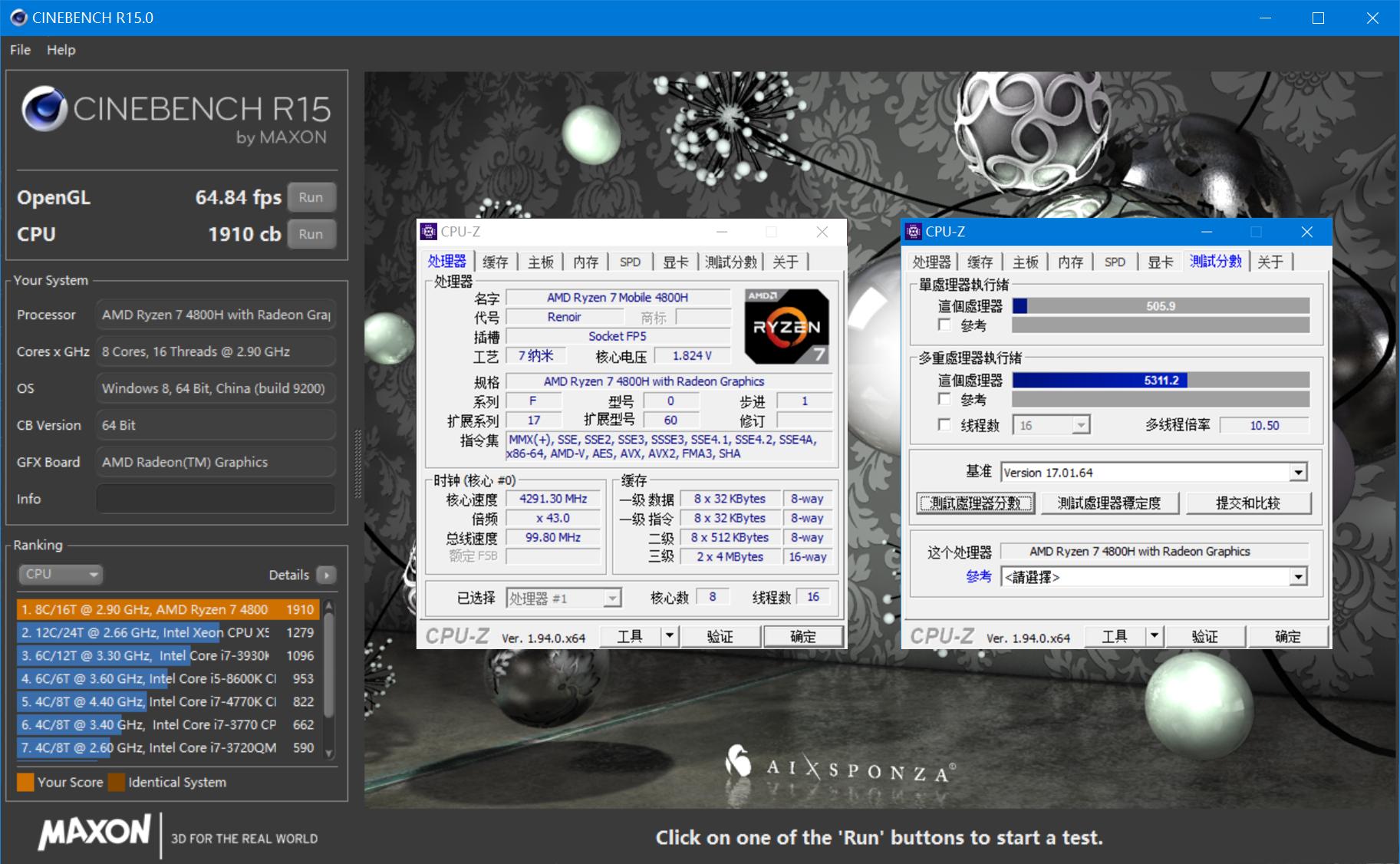Click the Details arrow in the Ranking panel
Viewport: 1400px width, 864px height.
coord(325,574)
